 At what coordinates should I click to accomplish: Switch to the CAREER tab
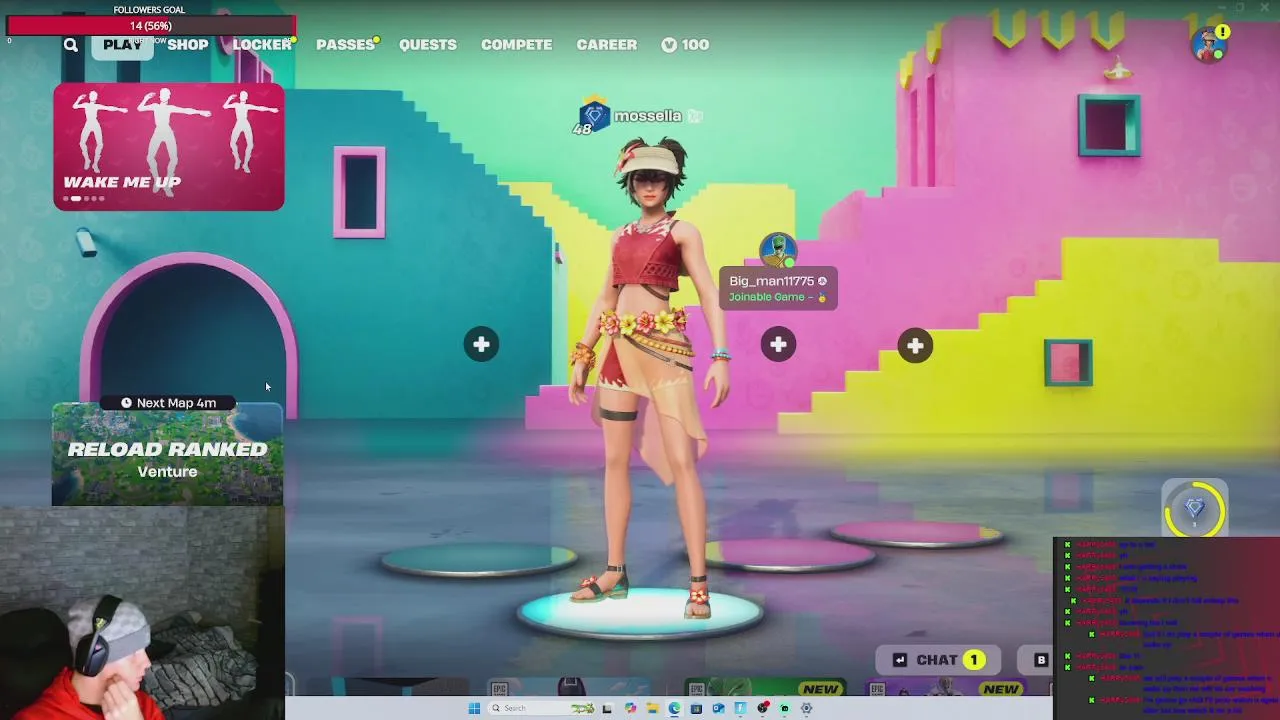click(x=606, y=45)
